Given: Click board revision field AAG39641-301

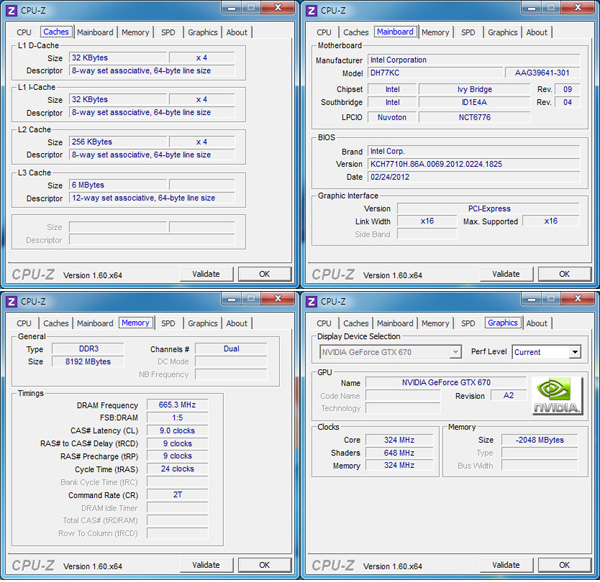Looking at the screenshot, I should tap(542, 73).
